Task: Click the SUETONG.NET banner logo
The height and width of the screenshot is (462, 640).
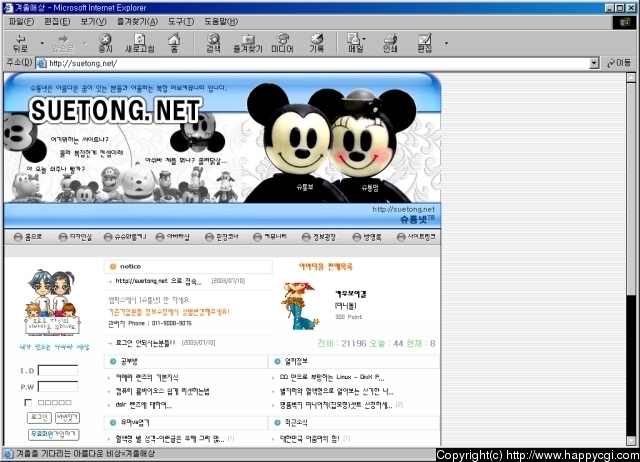Action: [x=116, y=110]
